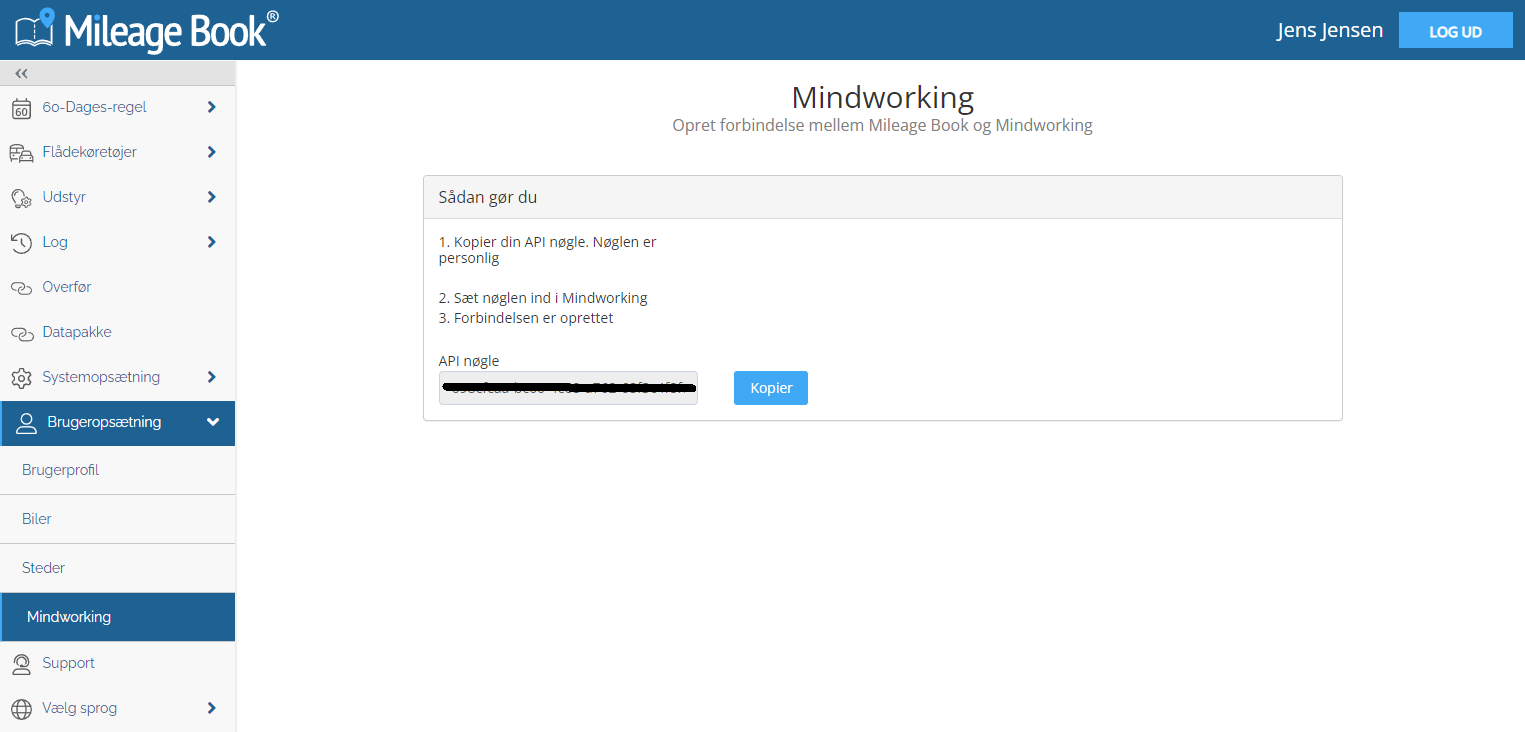This screenshot has height=732, width=1525.
Task: Open the Brugerprofil submenu item
Action: [118, 470]
